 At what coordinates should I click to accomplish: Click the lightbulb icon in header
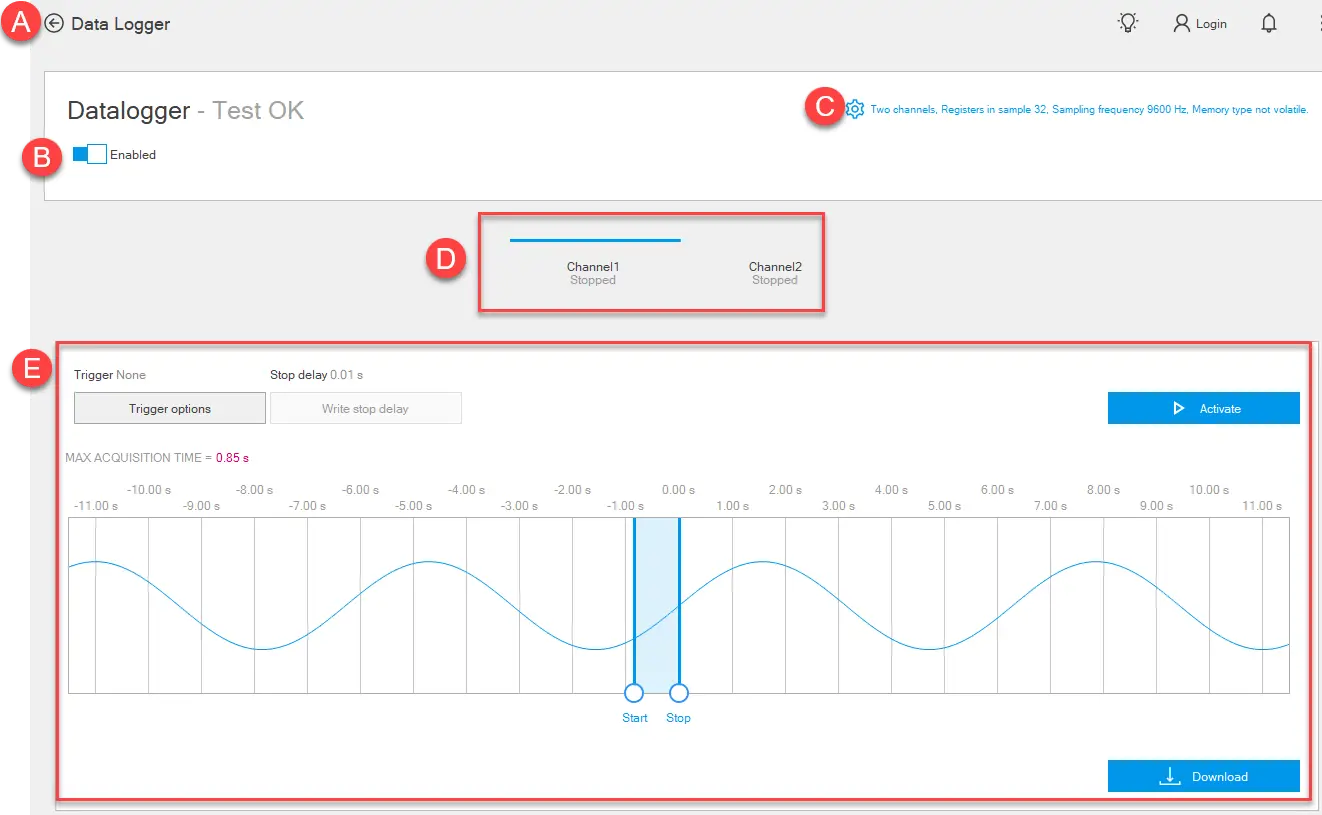coord(1128,23)
